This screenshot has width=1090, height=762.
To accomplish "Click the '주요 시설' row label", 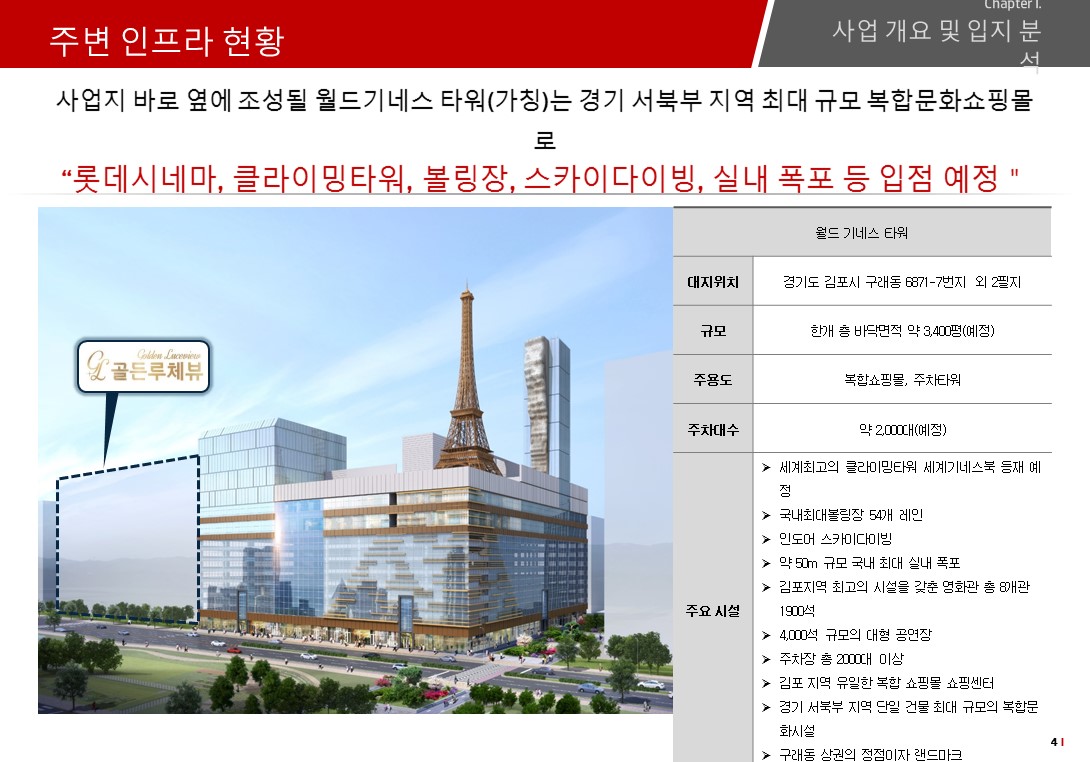I will click(x=713, y=610).
